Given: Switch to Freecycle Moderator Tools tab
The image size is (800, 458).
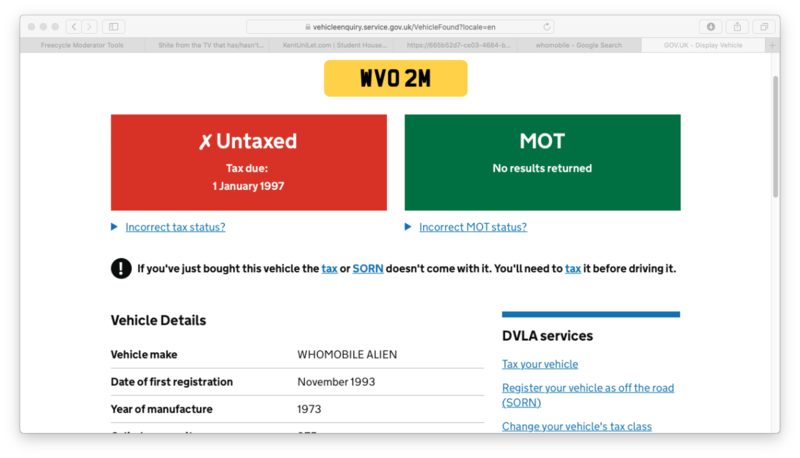Looking at the screenshot, I should [82, 45].
